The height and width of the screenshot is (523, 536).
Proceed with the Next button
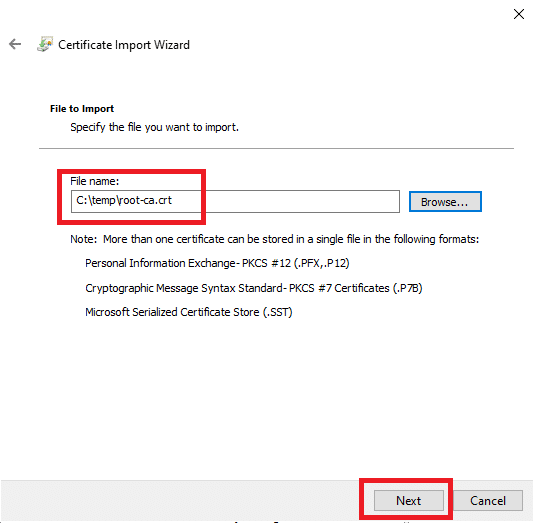pos(409,500)
